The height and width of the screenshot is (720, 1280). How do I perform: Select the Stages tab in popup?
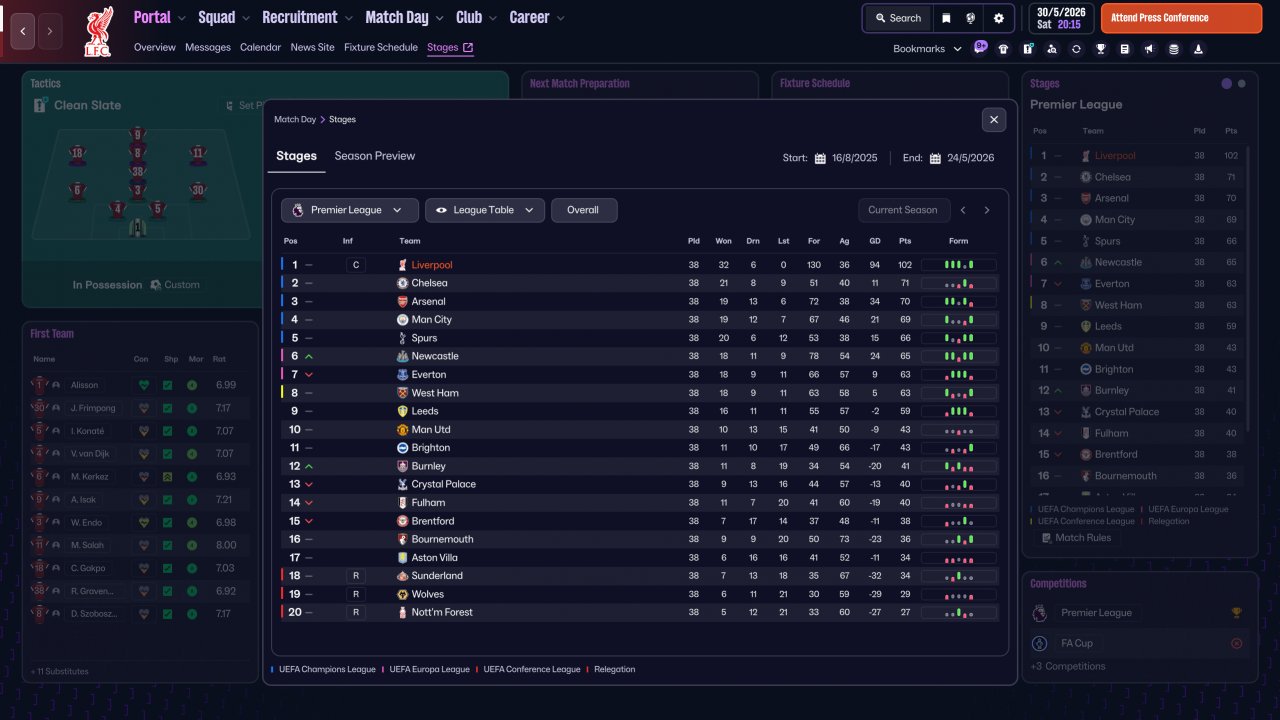(296, 156)
